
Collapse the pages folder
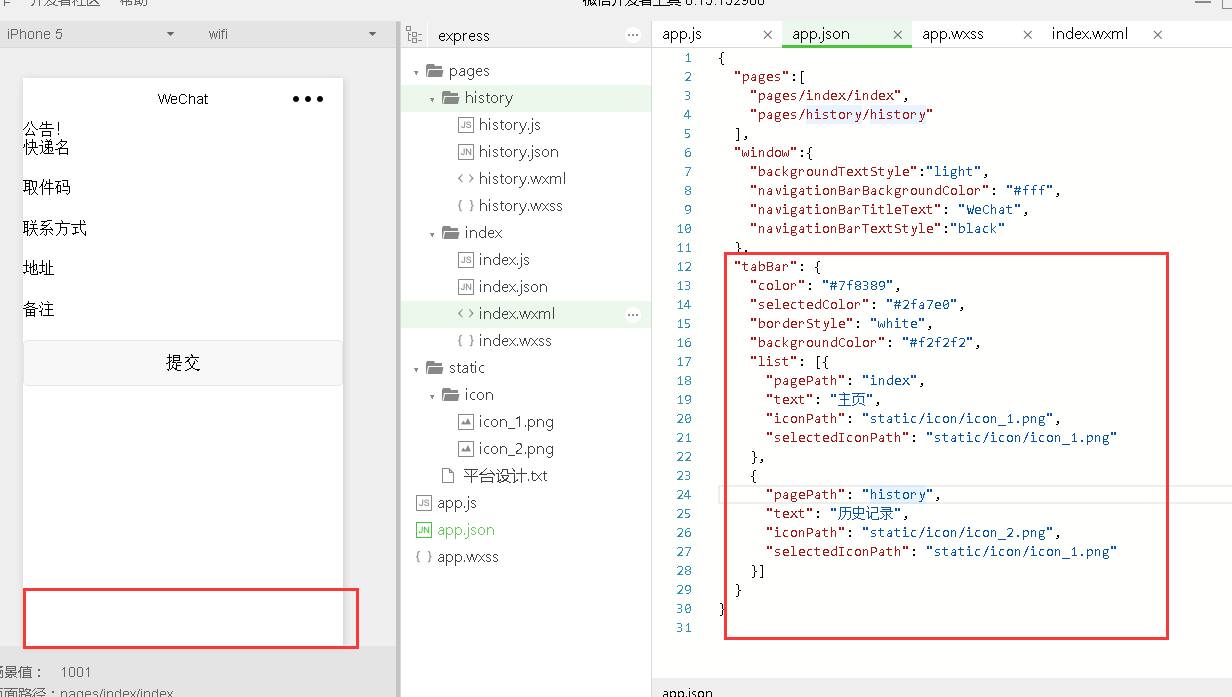417,72
